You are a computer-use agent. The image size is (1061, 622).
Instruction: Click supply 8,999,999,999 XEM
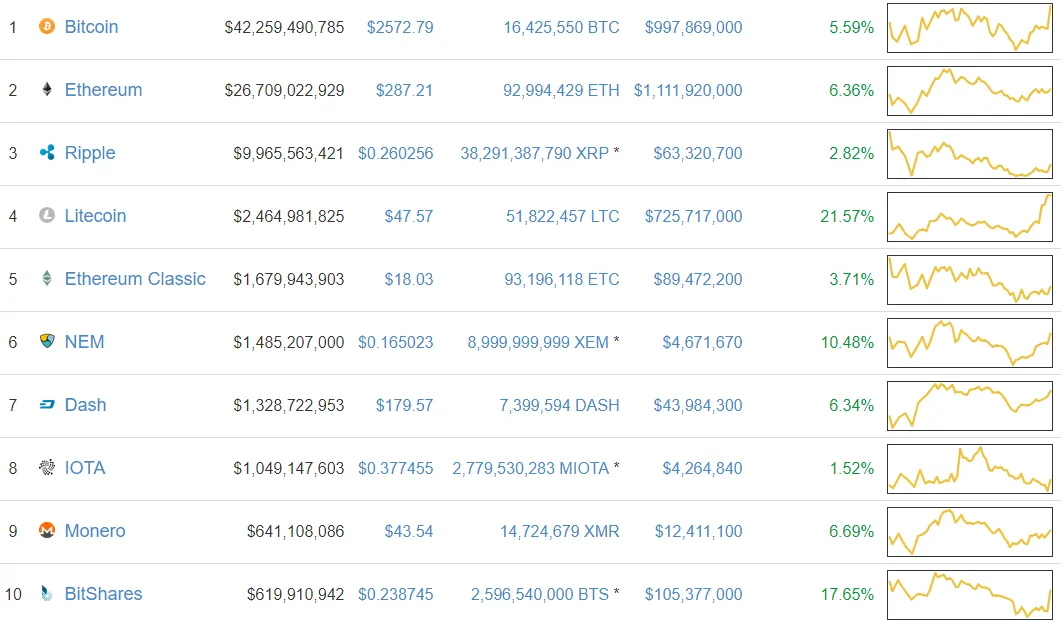point(538,342)
